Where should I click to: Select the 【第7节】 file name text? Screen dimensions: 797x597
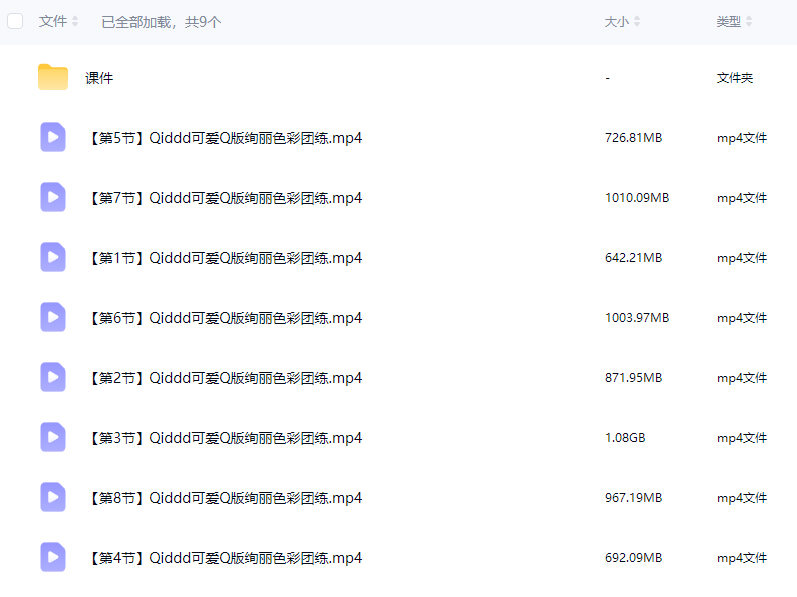[225, 198]
